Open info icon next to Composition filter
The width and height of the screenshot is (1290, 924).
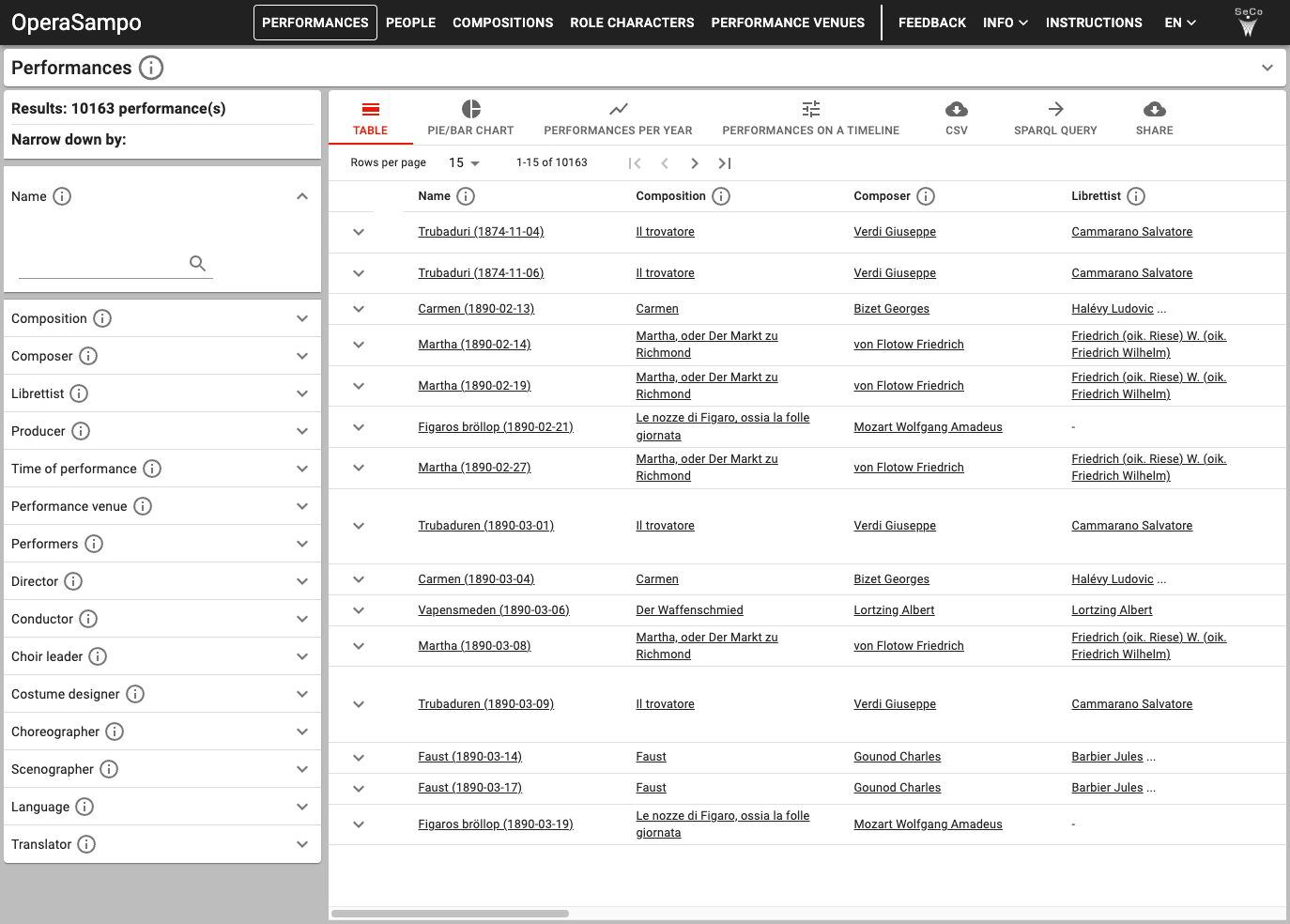click(102, 318)
